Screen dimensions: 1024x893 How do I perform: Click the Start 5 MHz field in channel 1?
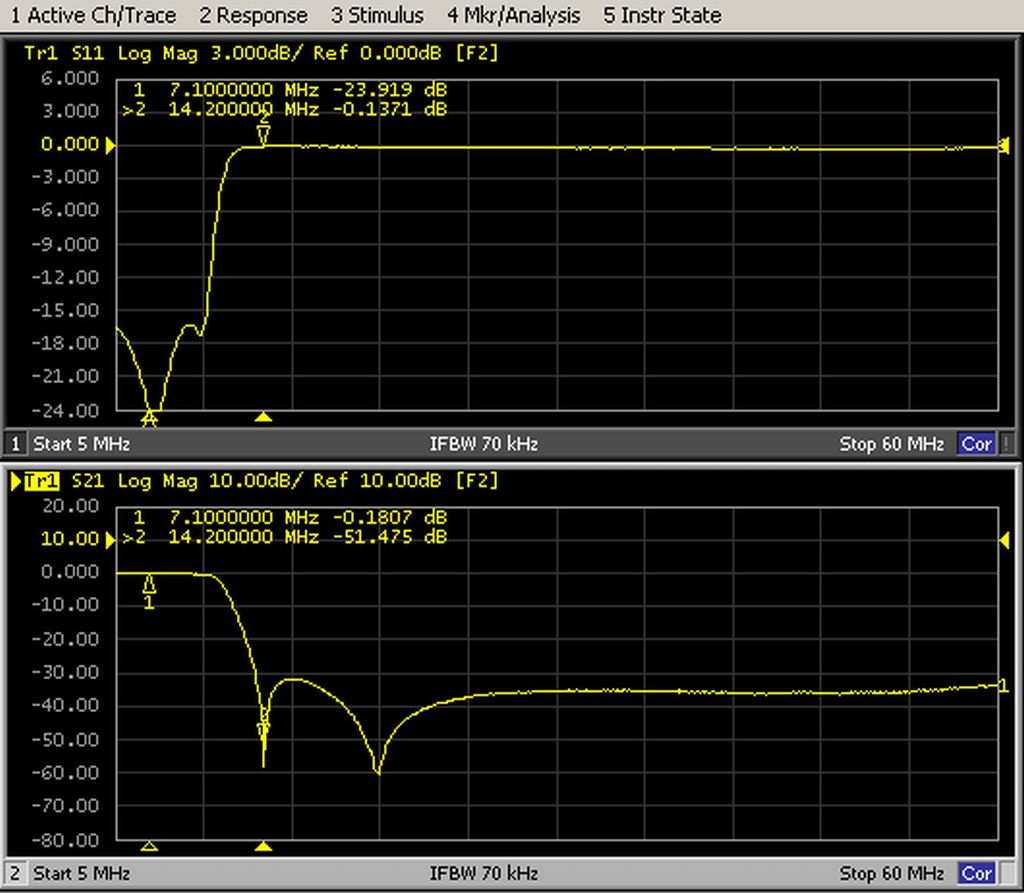click(81, 444)
